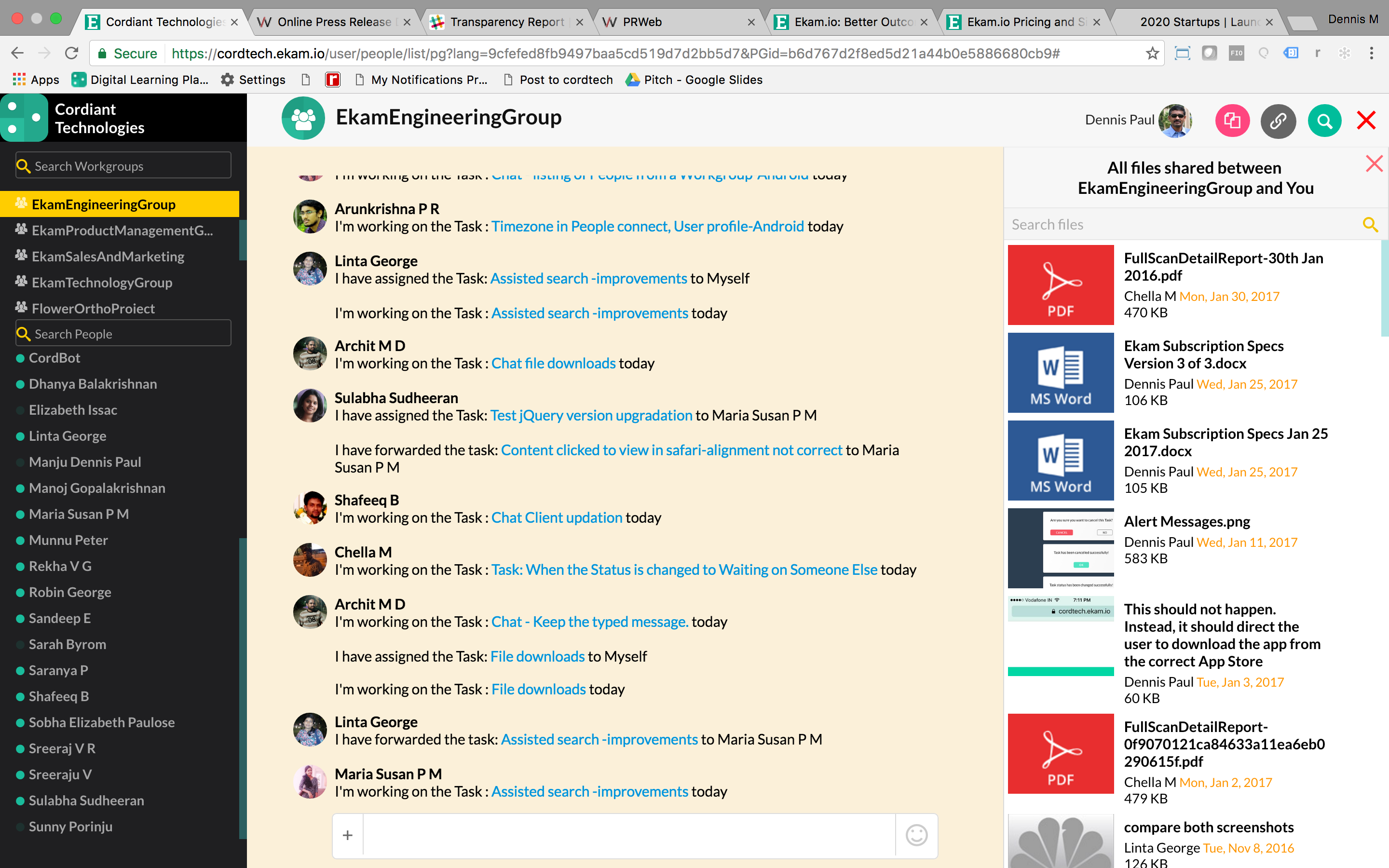Select the EkamSalesAndMarketing workgroup

pos(108,257)
